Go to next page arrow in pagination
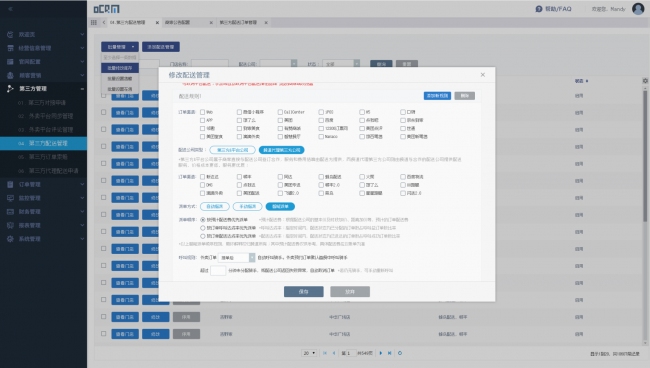650x368 pixels. (x=381, y=353)
